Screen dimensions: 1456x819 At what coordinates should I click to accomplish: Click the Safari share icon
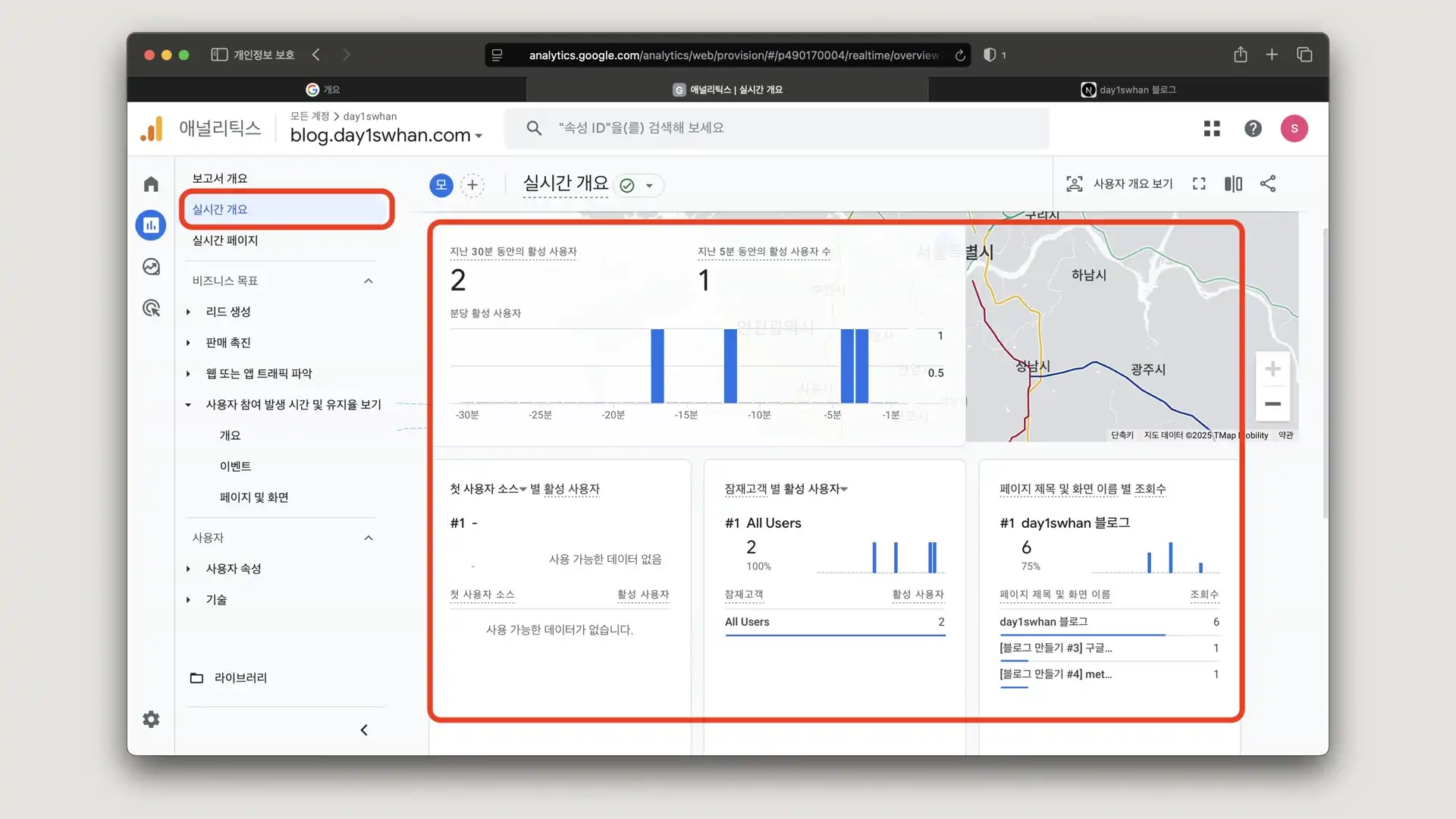(1240, 55)
